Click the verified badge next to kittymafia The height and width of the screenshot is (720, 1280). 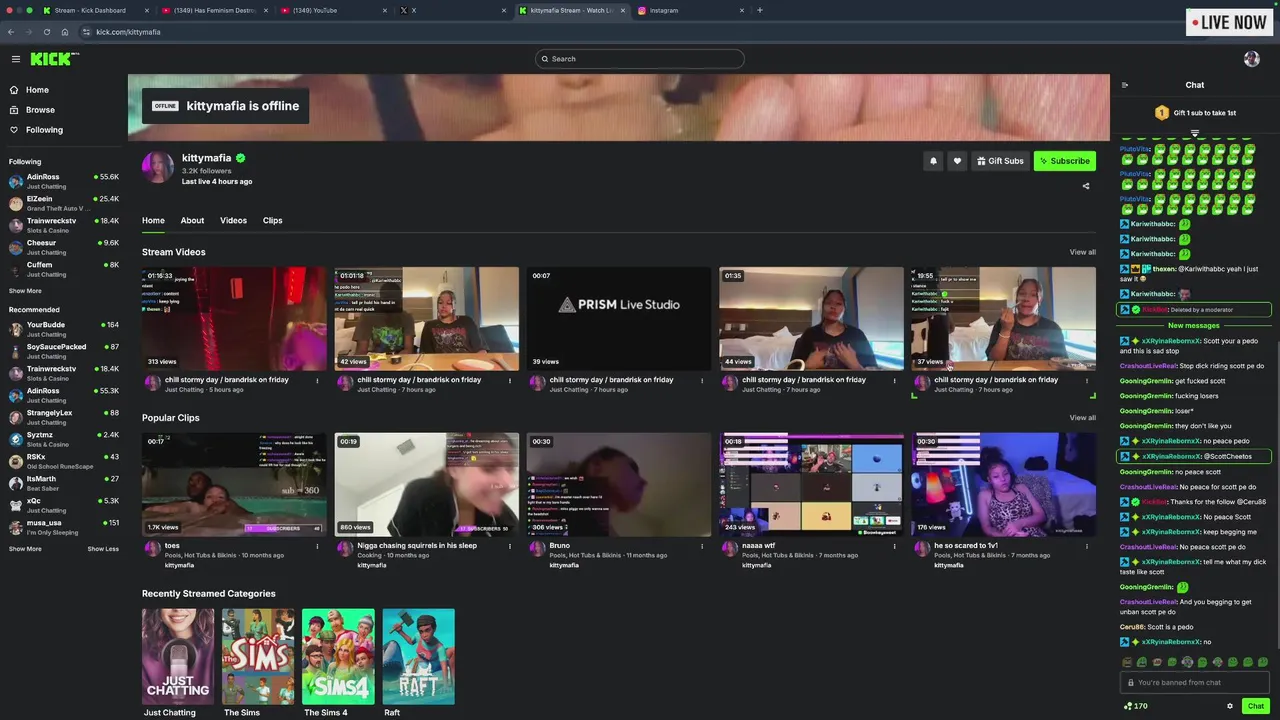(x=241, y=158)
